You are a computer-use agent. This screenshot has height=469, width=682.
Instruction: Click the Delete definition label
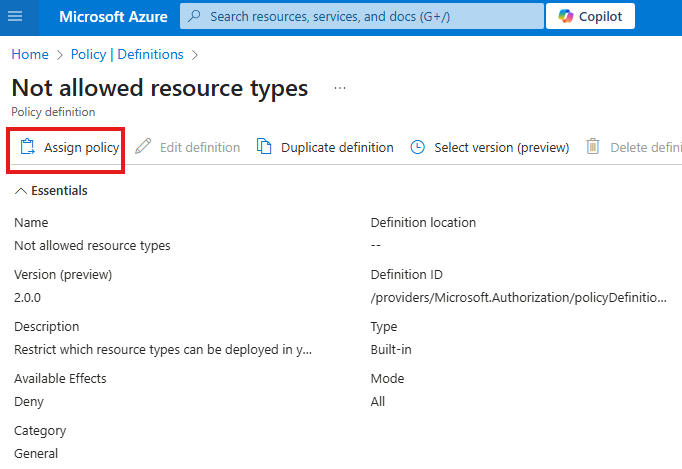coord(646,147)
